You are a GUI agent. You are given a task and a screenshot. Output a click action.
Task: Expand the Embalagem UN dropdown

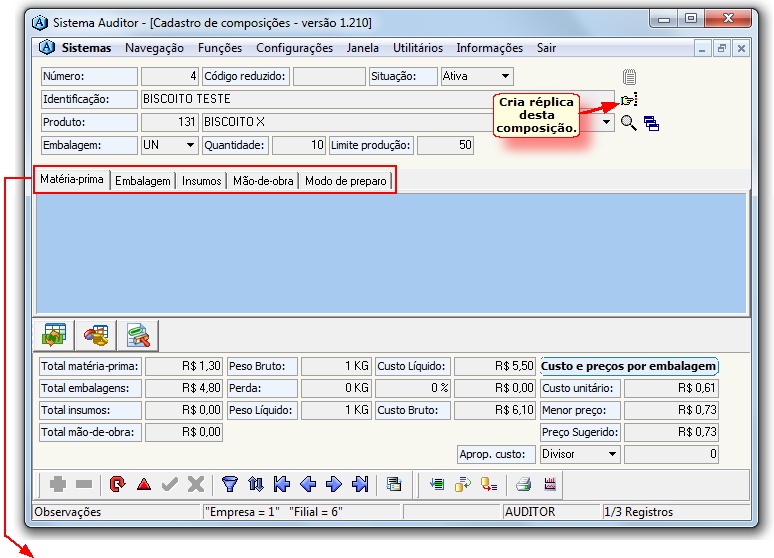click(x=190, y=145)
